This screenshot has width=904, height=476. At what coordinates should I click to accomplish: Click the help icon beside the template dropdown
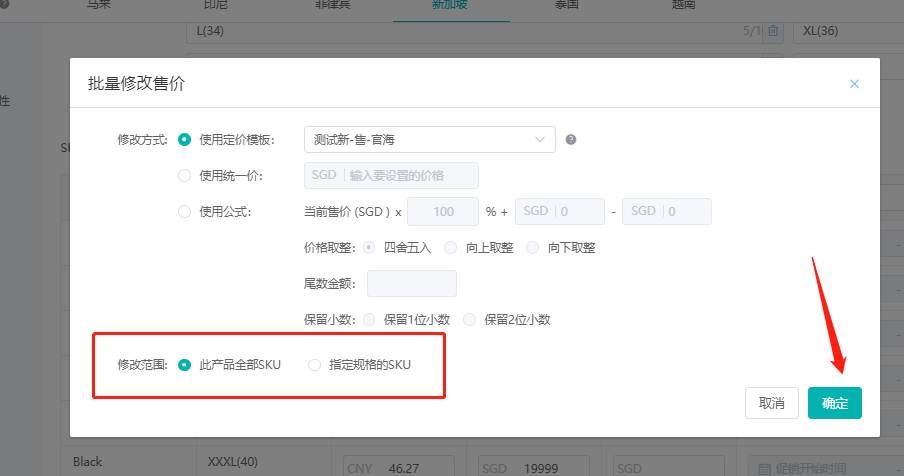tap(571, 140)
